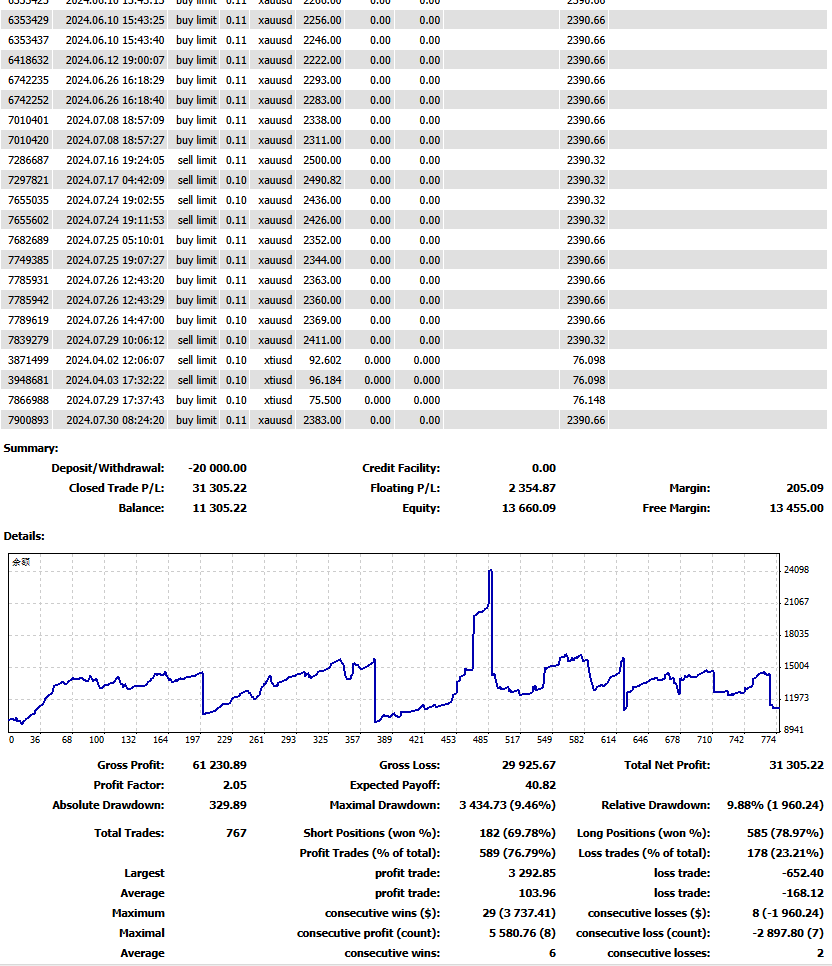Click Short Positions value 182 (69.78%)

(518, 833)
